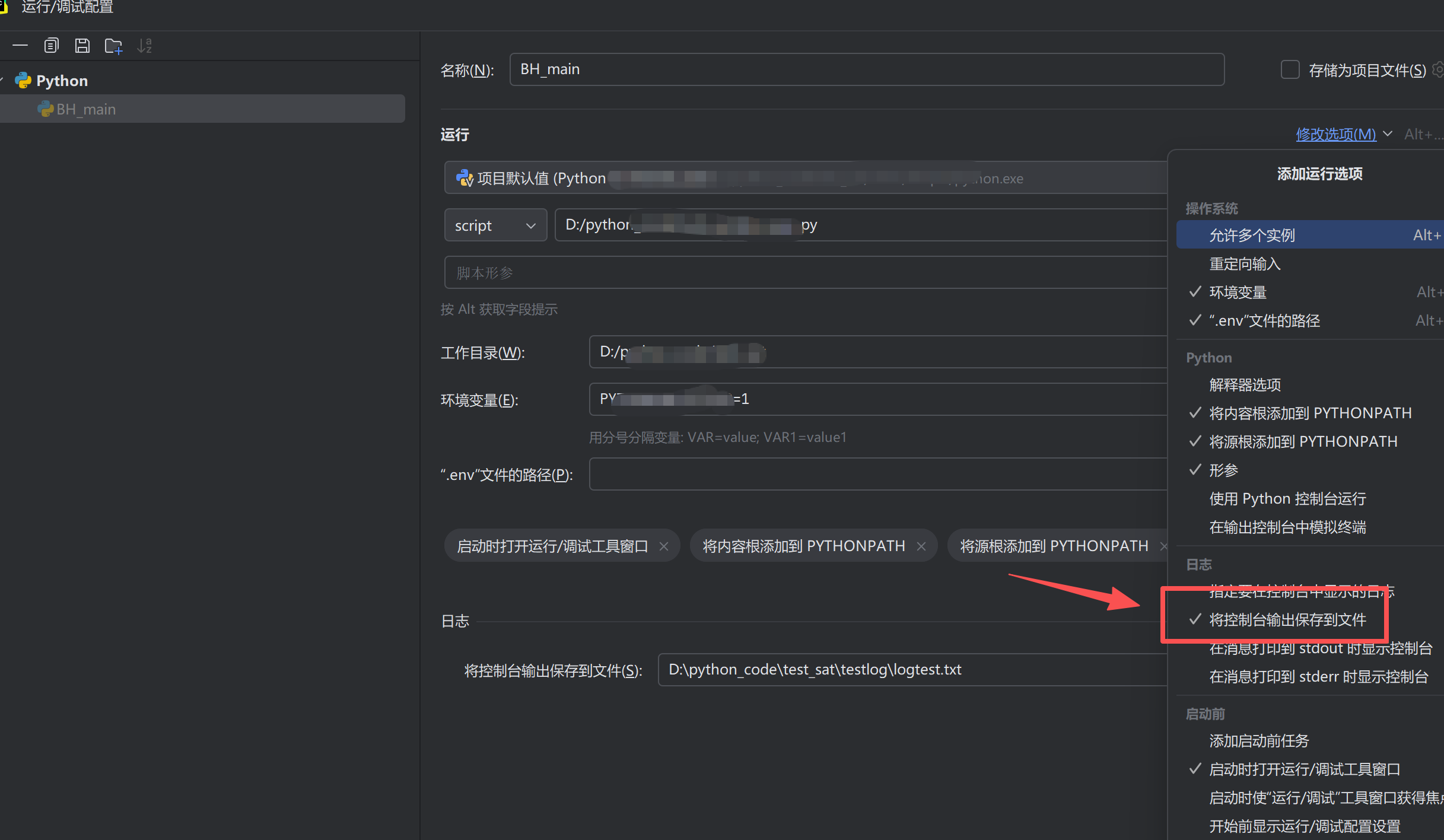The image size is (1444, 840).
Task: Open the script type dropdown
Action: point(495,225)
